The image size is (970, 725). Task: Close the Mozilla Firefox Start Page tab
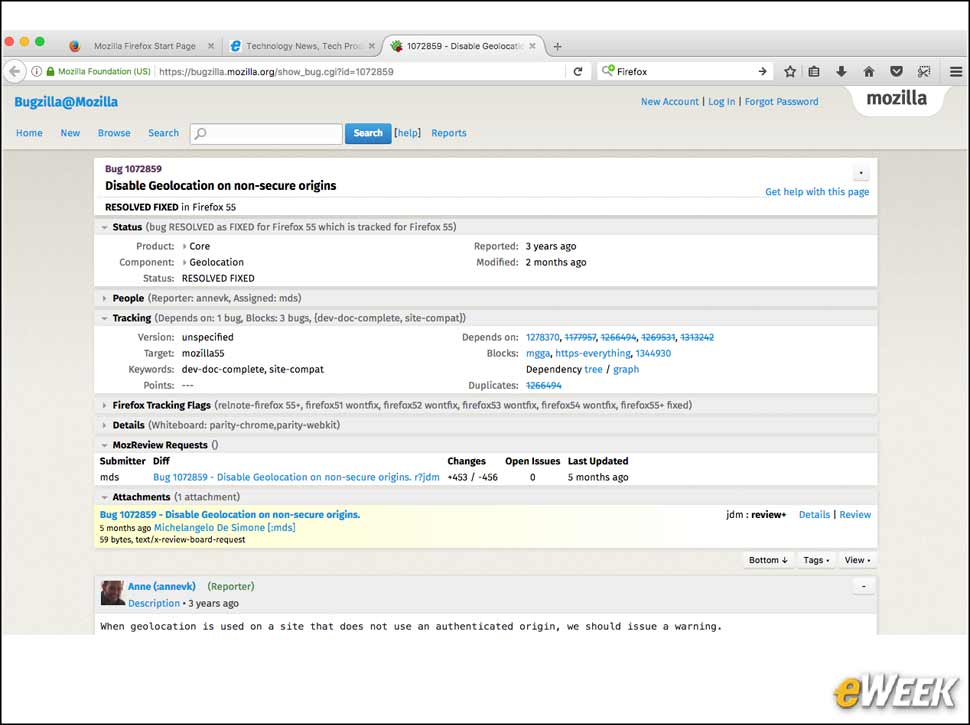211,46
